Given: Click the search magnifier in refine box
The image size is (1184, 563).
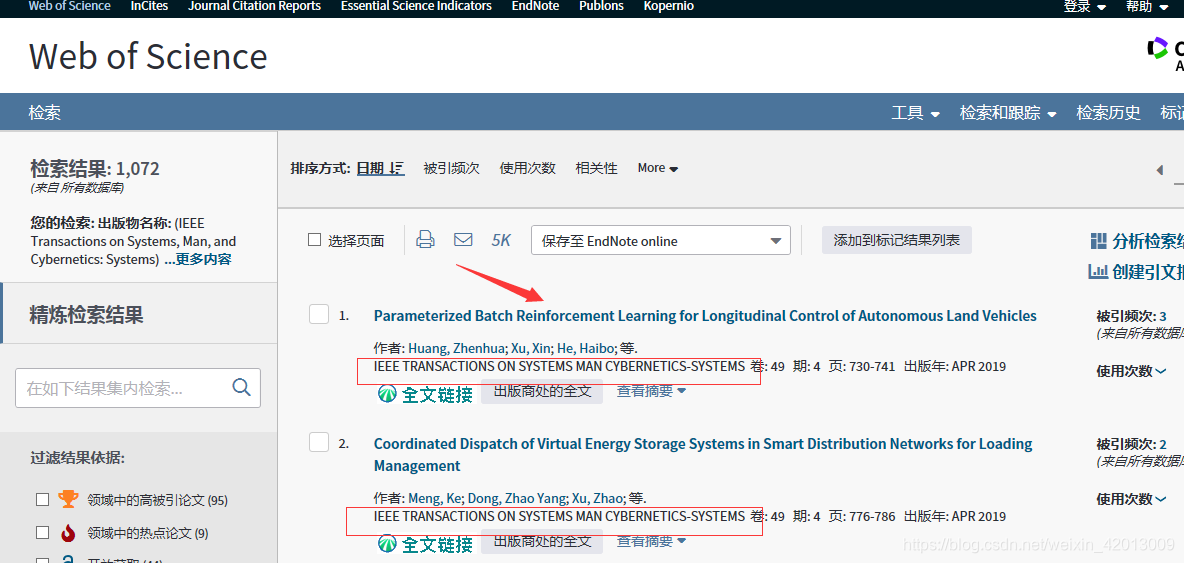Looking at the screenshot, I should point(241,388).
